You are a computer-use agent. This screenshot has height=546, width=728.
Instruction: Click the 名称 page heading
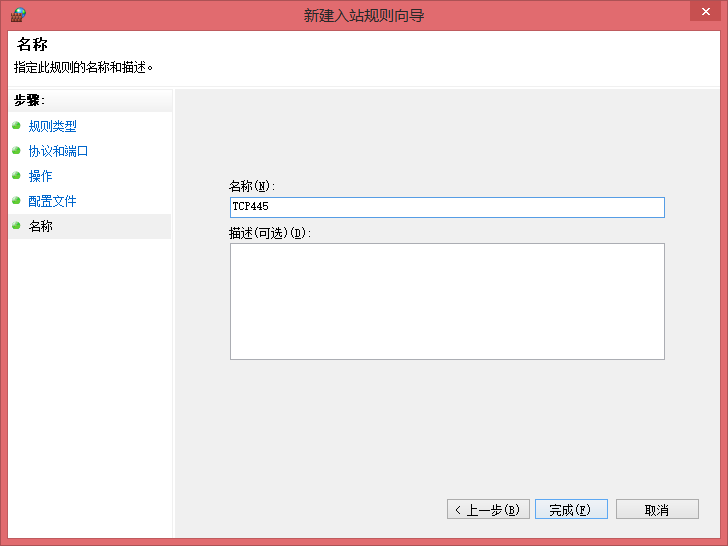pyautogui.click(x=32, y=45)
